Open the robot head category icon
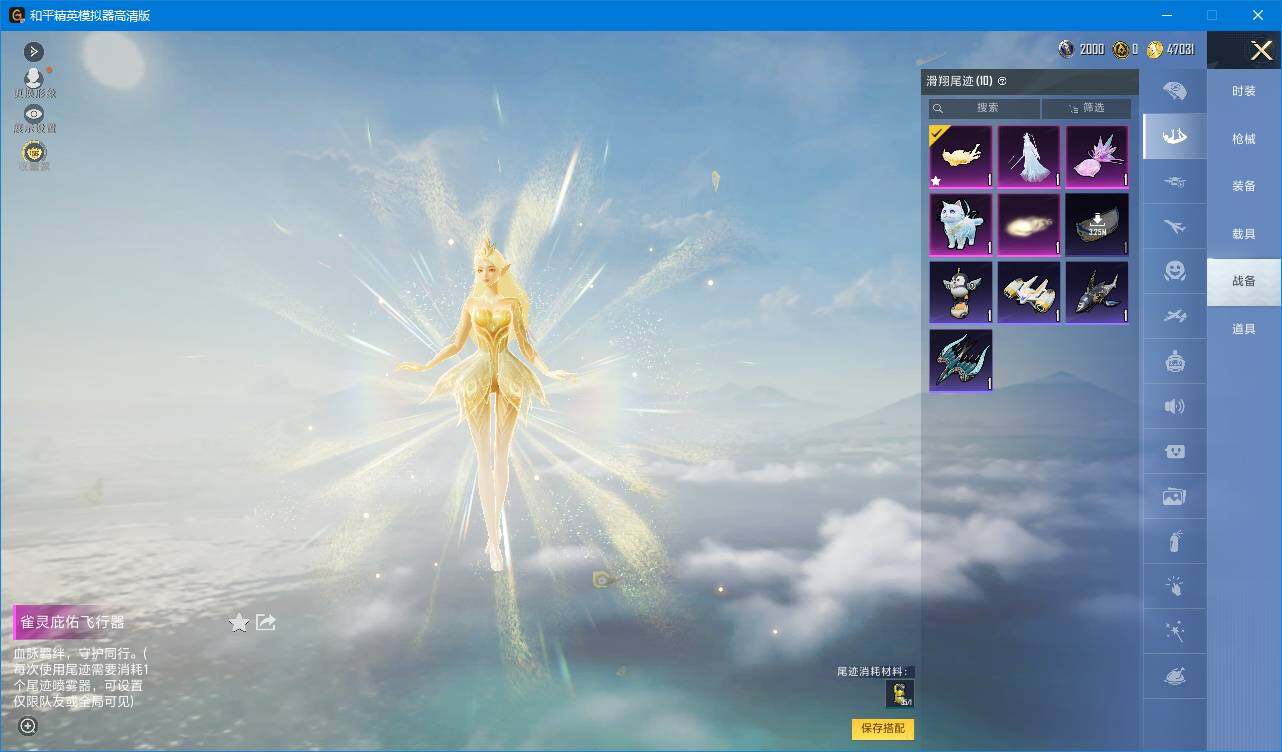1282x752 pixels. tap(1175, 361)
